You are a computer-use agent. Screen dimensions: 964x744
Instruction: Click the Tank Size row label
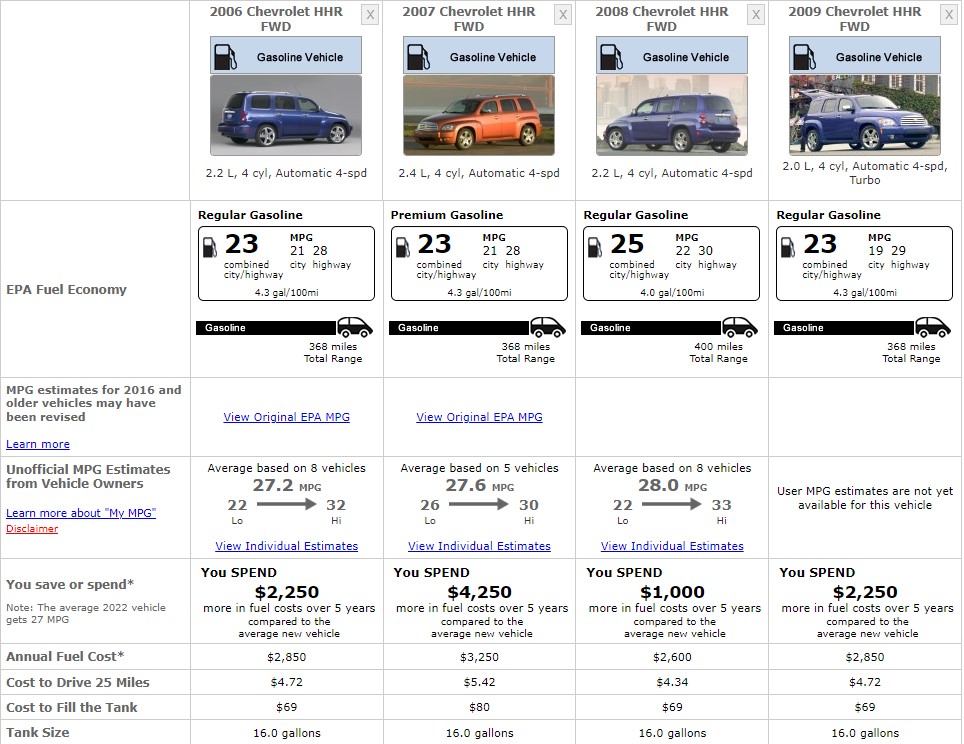point(38,733)
